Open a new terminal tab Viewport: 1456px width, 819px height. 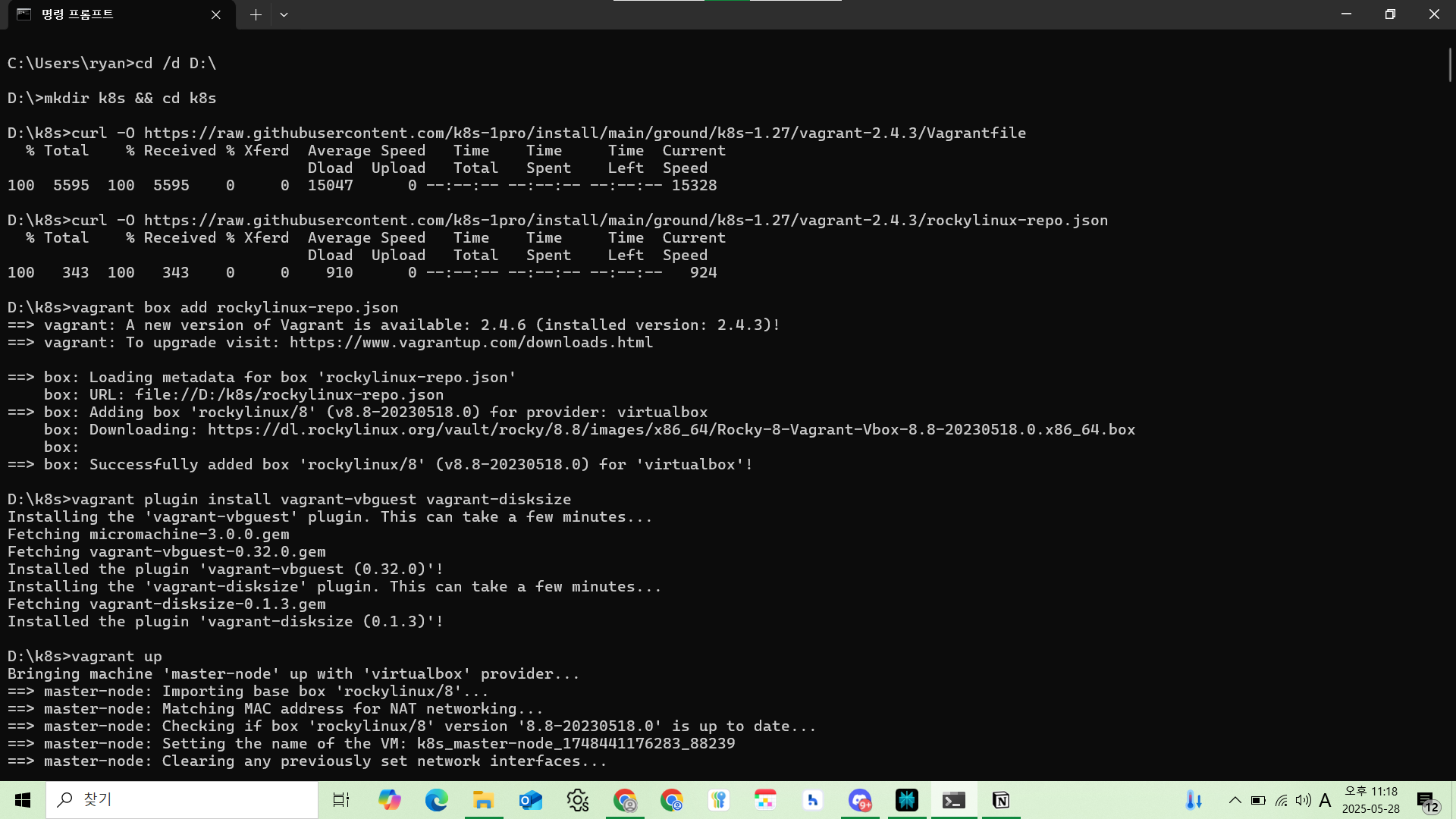pos(256,14)
